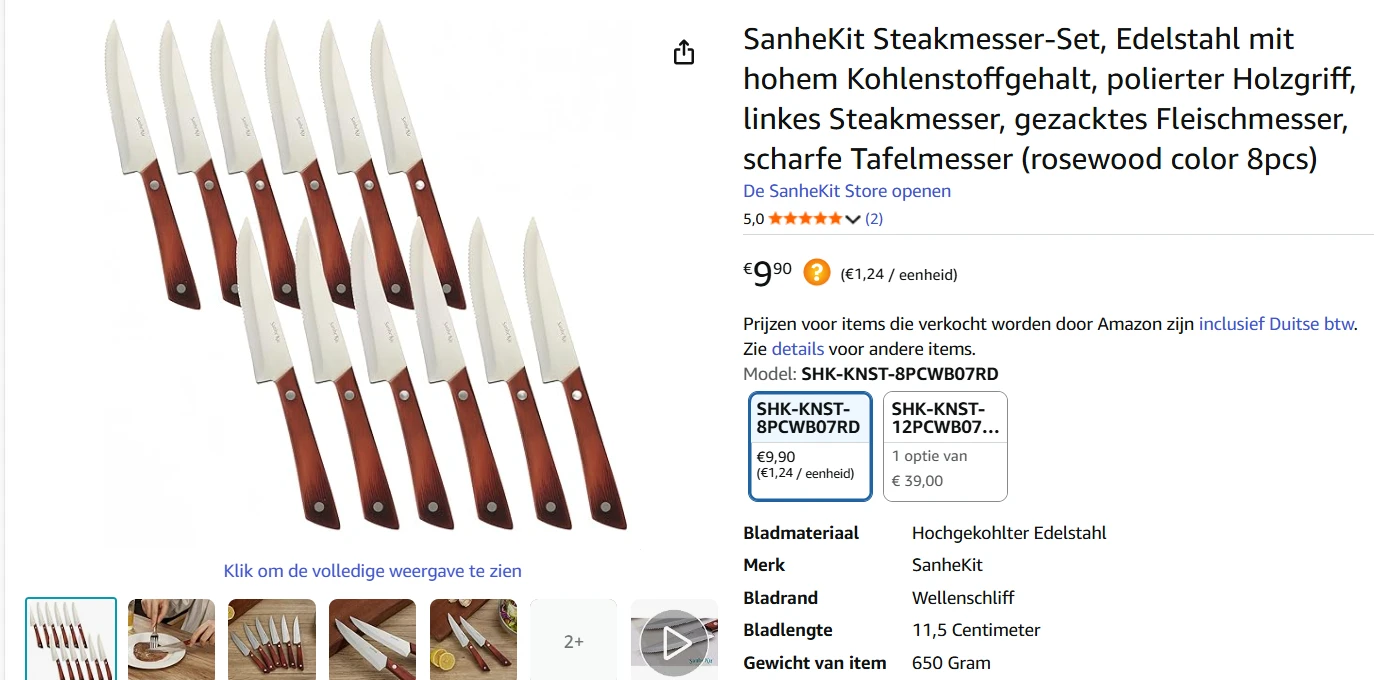Select the two large knives thumbnail

(x=372, y=639)
